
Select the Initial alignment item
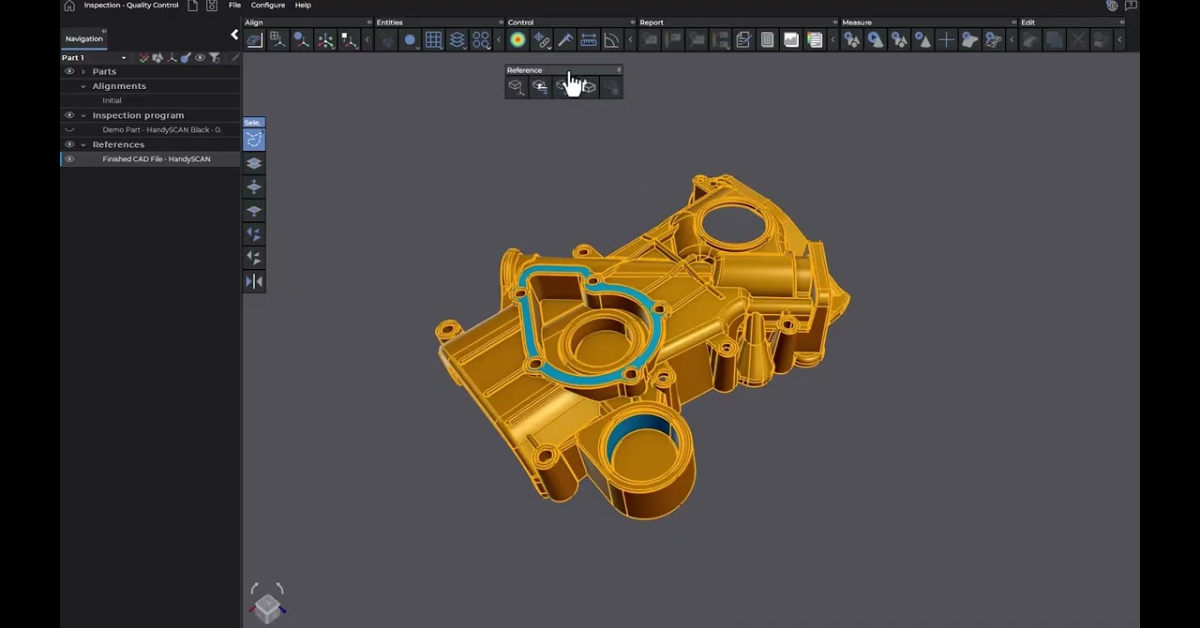(x=112, y=101)
